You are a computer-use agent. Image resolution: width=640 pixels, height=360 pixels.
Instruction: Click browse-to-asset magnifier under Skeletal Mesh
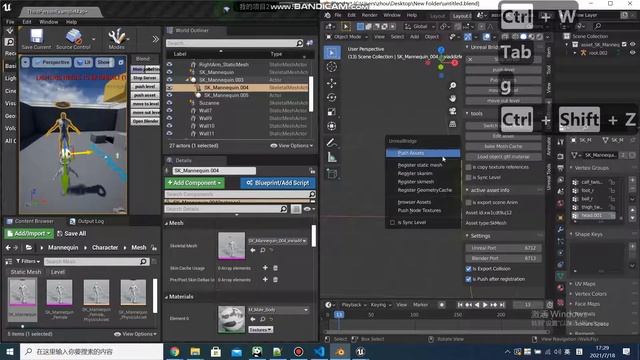pos(262,250)
